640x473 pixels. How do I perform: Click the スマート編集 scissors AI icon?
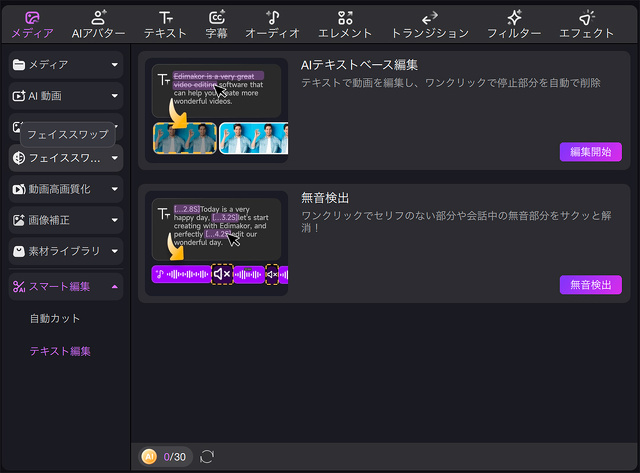tap(19, 286)
